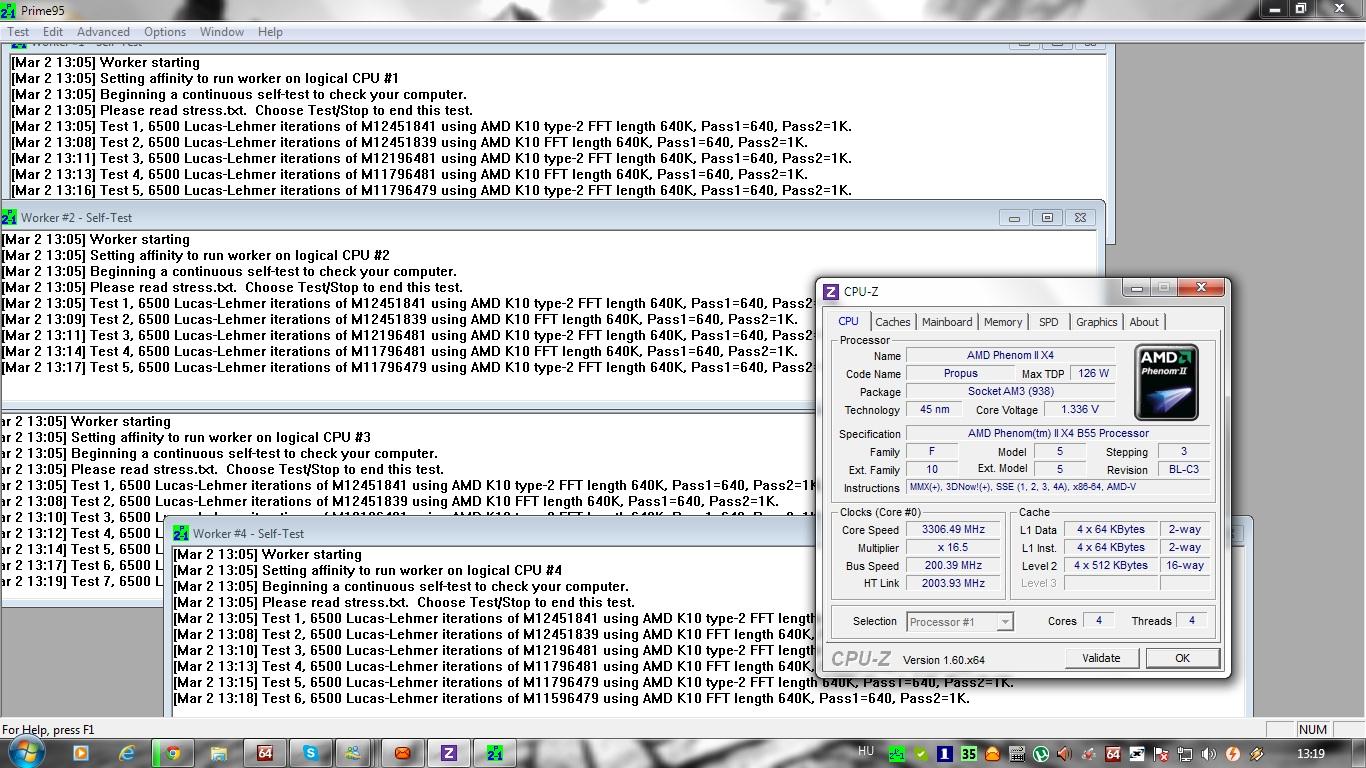1366x768 pixels.
Task: Click the Worker #4 window title icon
Action: [x=181, y=533]
